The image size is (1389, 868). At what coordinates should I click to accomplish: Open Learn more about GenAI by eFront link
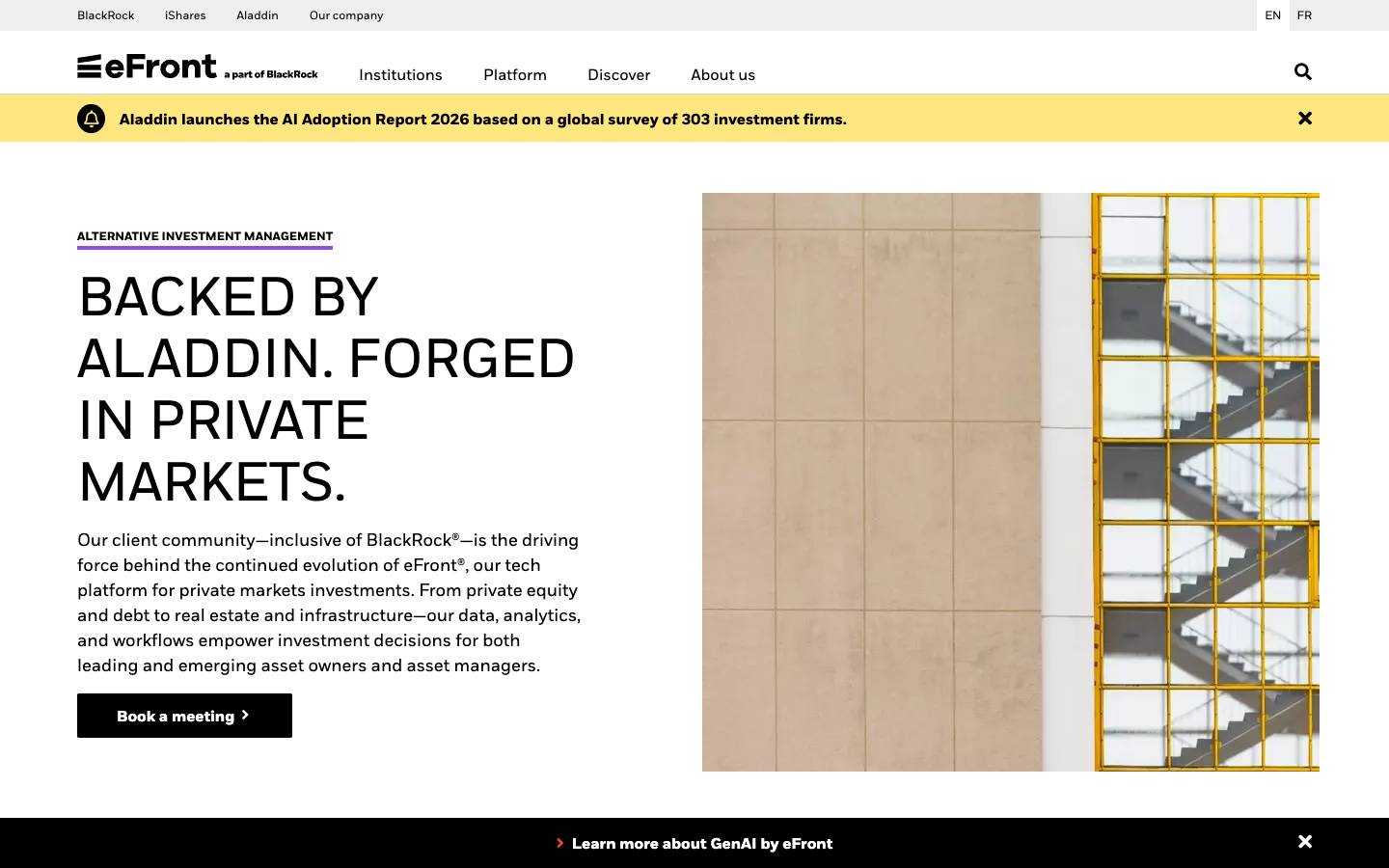(x=702, y=843)
